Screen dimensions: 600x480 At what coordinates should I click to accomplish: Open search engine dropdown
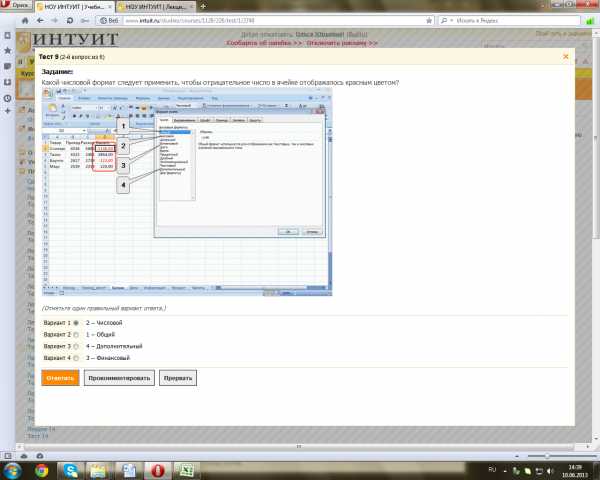tap(447, 20)
